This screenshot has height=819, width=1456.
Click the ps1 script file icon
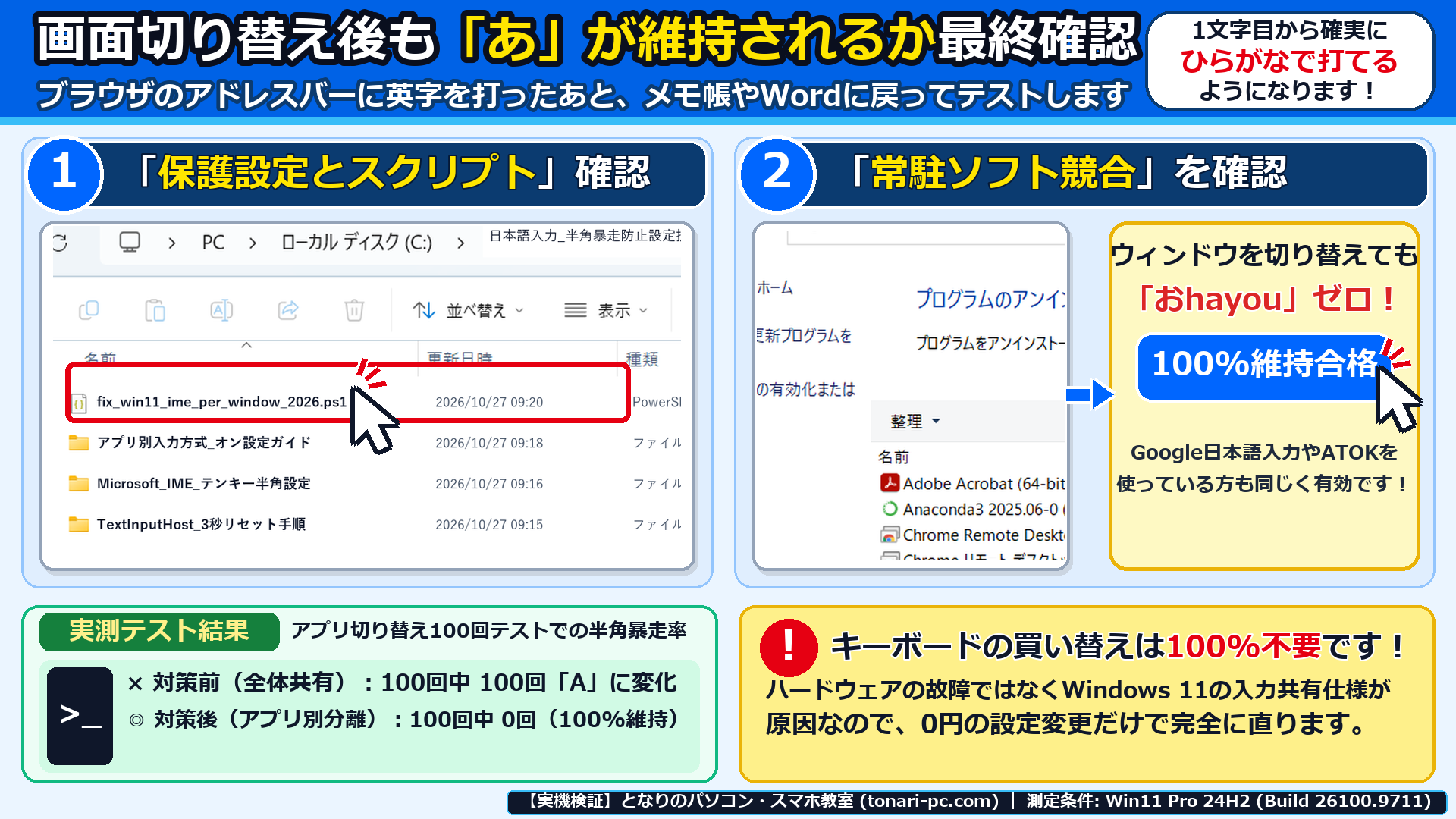pos(78,403)
